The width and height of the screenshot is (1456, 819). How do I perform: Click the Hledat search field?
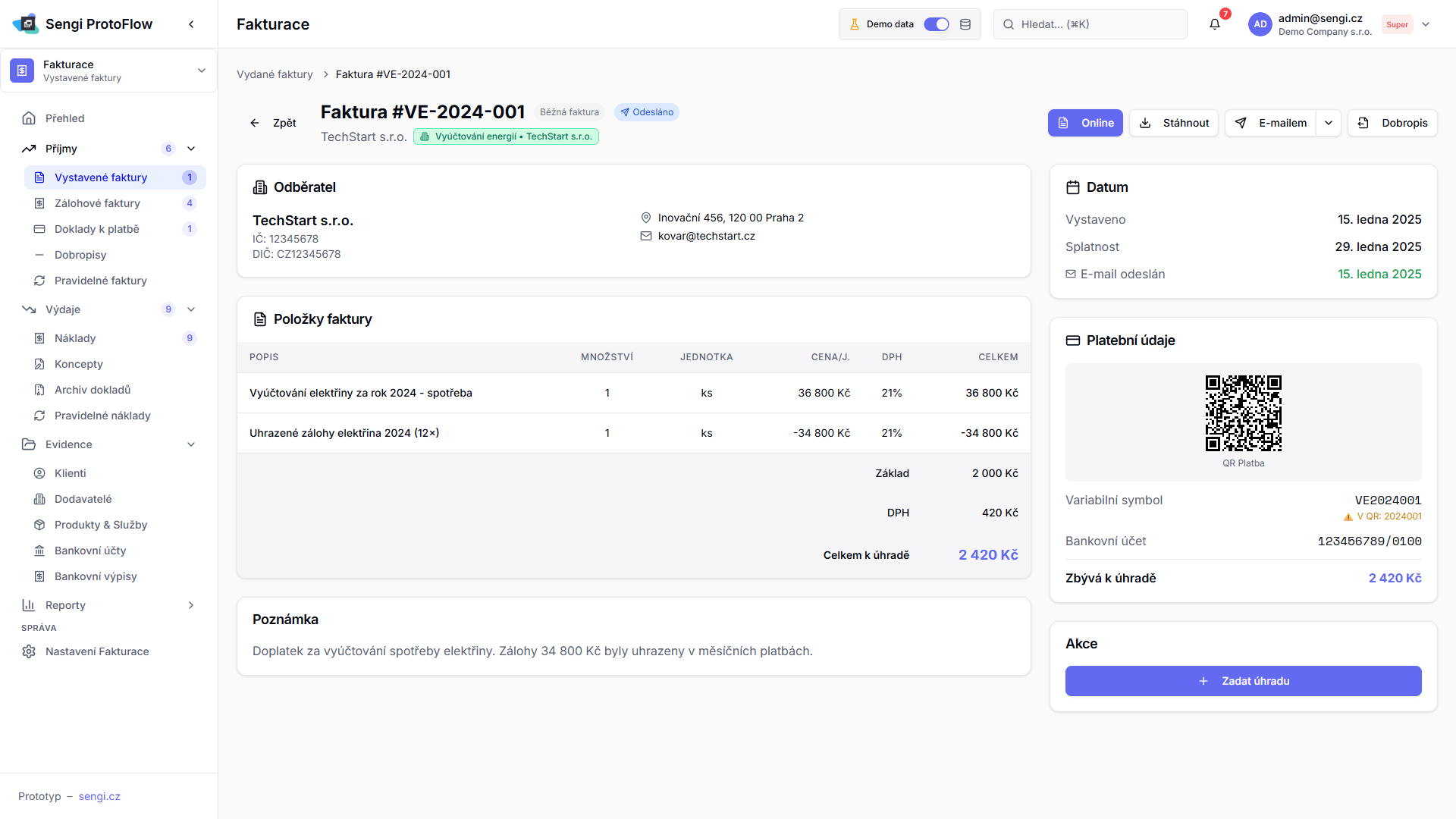click(1090, 24)
